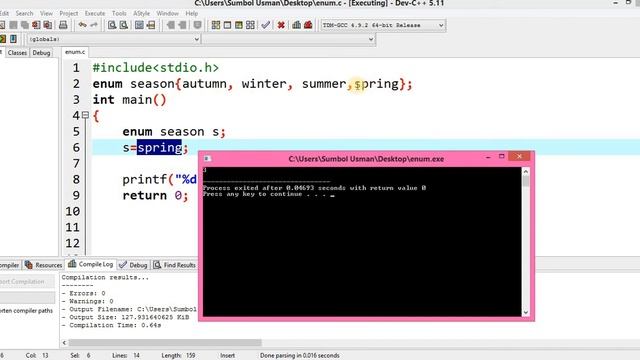
Task: Click the console scrollbar down arrow
Action: 526,312
